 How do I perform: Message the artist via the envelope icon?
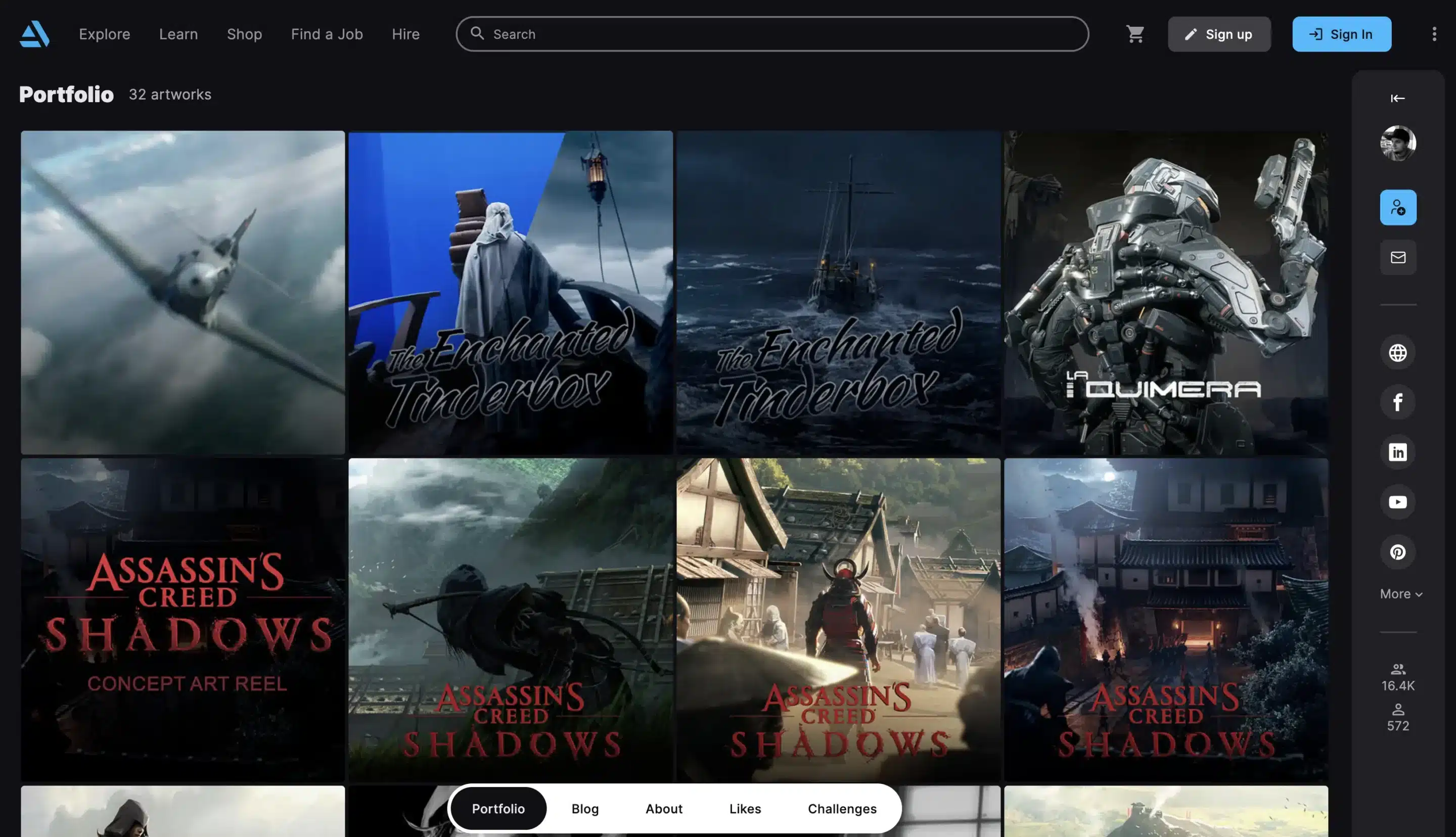pyautogui.click(x=1398, y=258)
